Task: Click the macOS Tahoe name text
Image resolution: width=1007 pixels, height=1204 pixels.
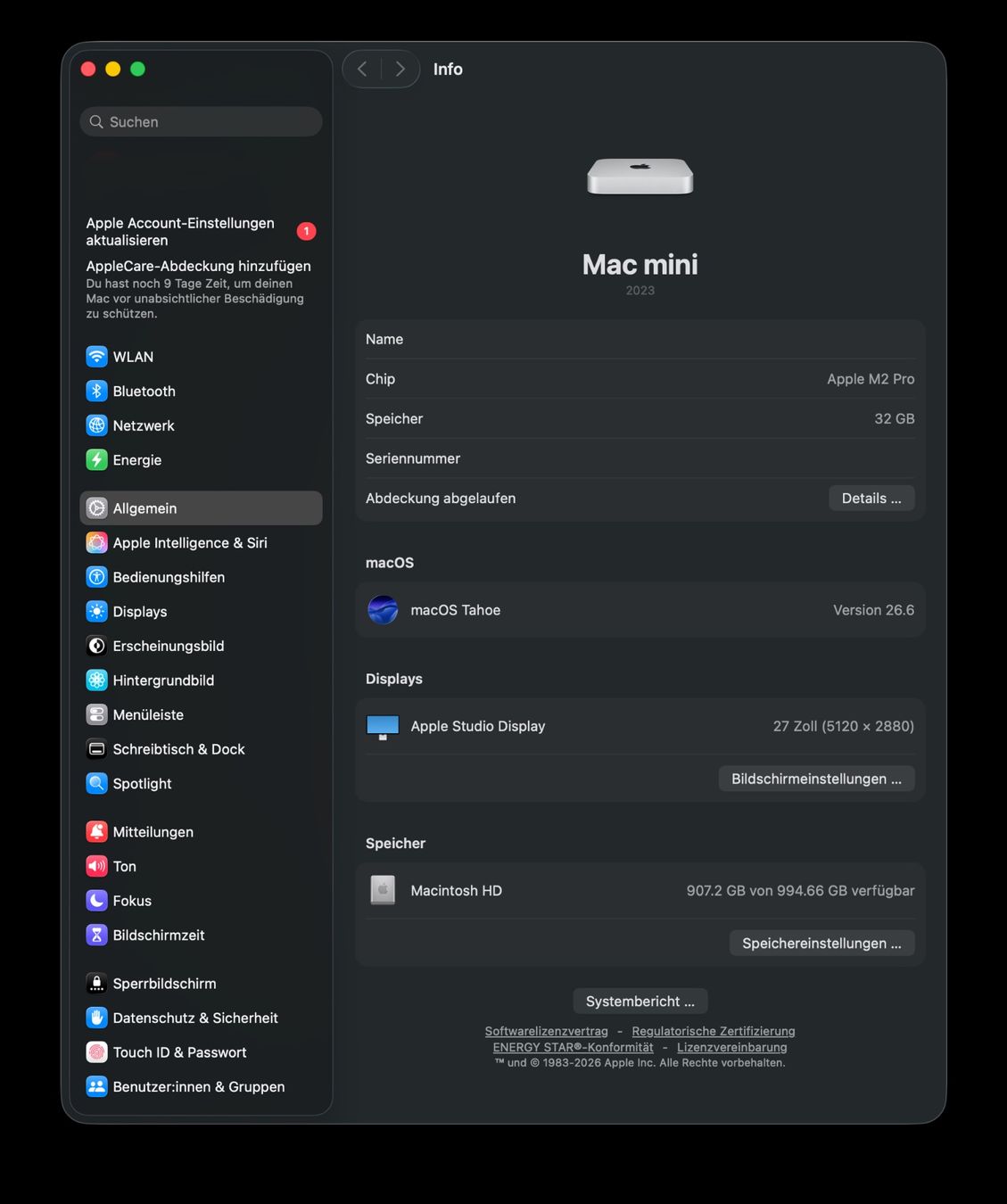Action: [x=456, y=610]
